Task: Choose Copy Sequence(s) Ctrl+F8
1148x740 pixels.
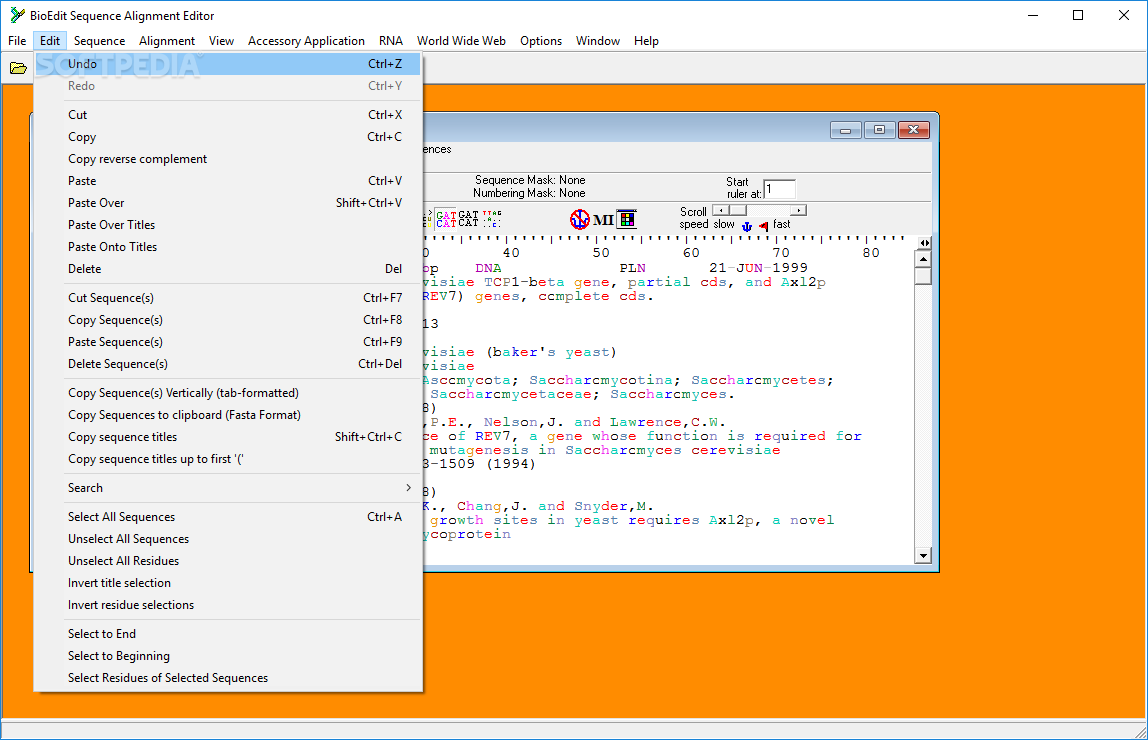Action: (228, 320)
